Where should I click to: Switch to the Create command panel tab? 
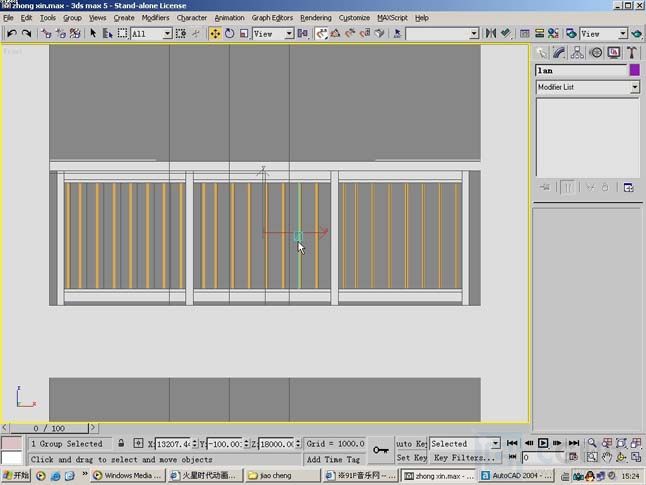541,52
